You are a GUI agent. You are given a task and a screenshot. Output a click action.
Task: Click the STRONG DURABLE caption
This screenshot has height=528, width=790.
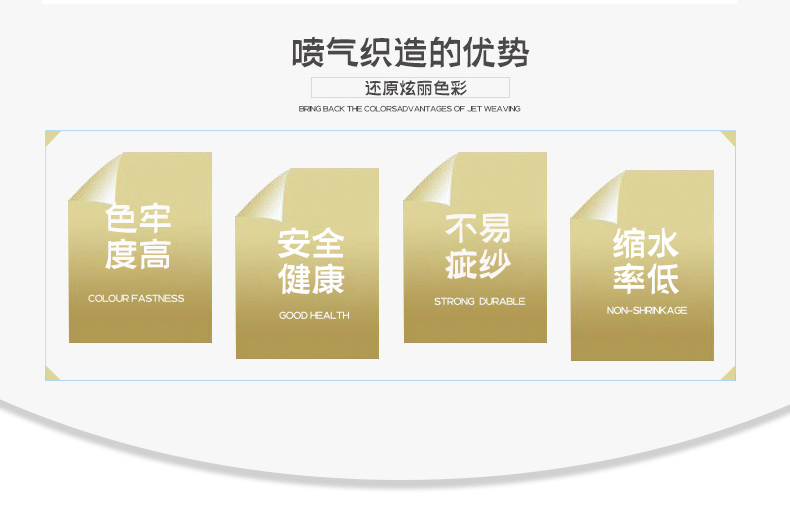pos(480,301)
